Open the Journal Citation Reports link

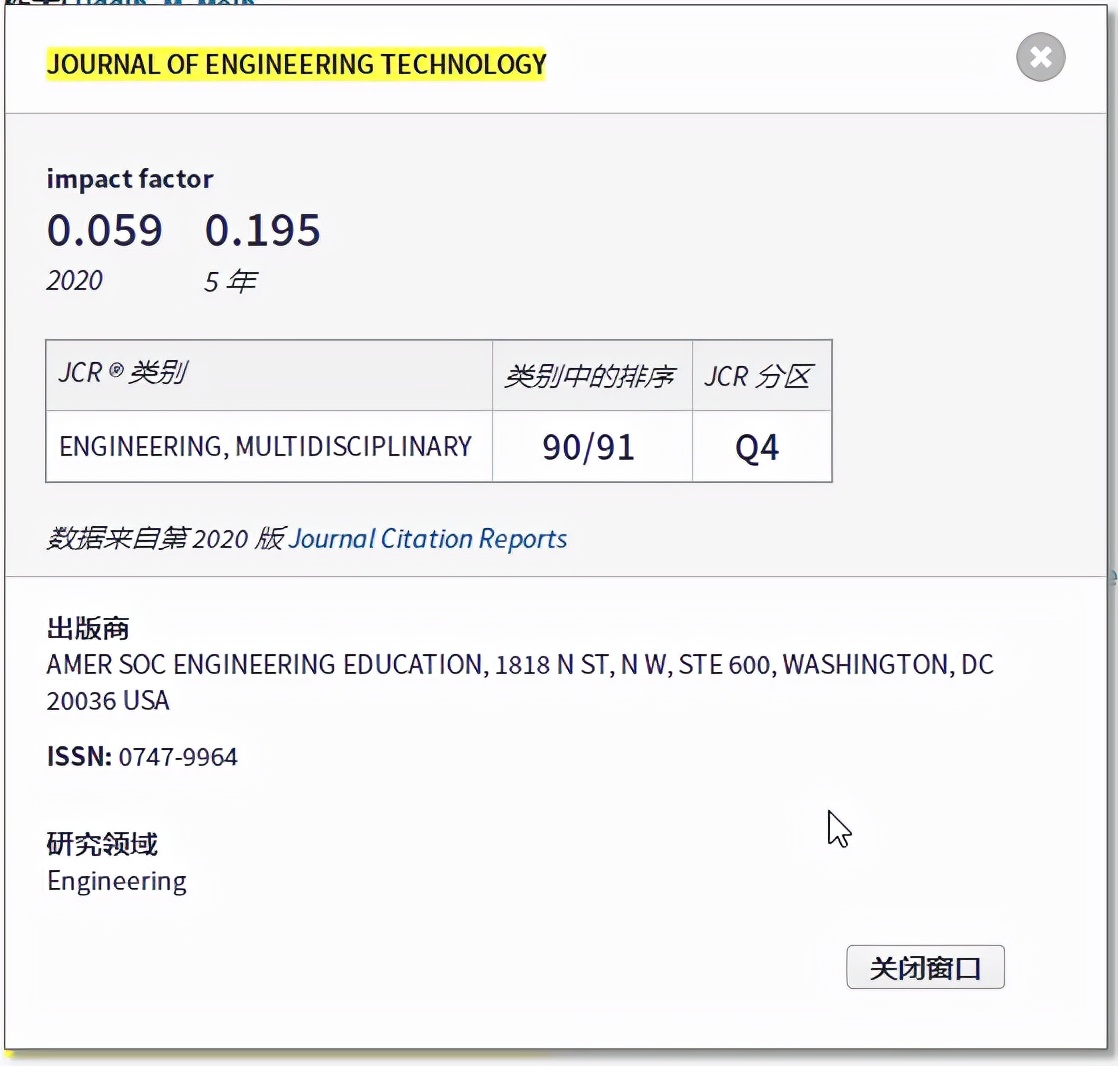click(427, 539)
